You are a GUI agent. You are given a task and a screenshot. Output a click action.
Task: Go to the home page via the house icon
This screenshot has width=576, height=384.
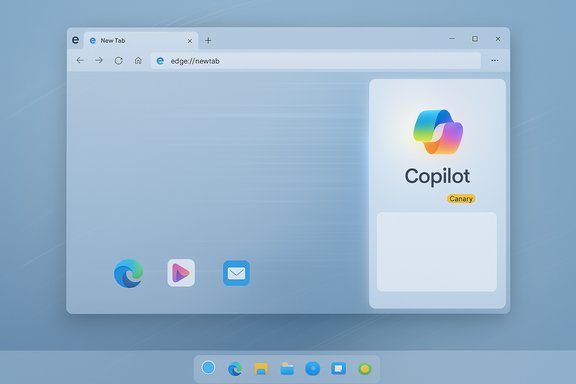click(x=138, y=60)
